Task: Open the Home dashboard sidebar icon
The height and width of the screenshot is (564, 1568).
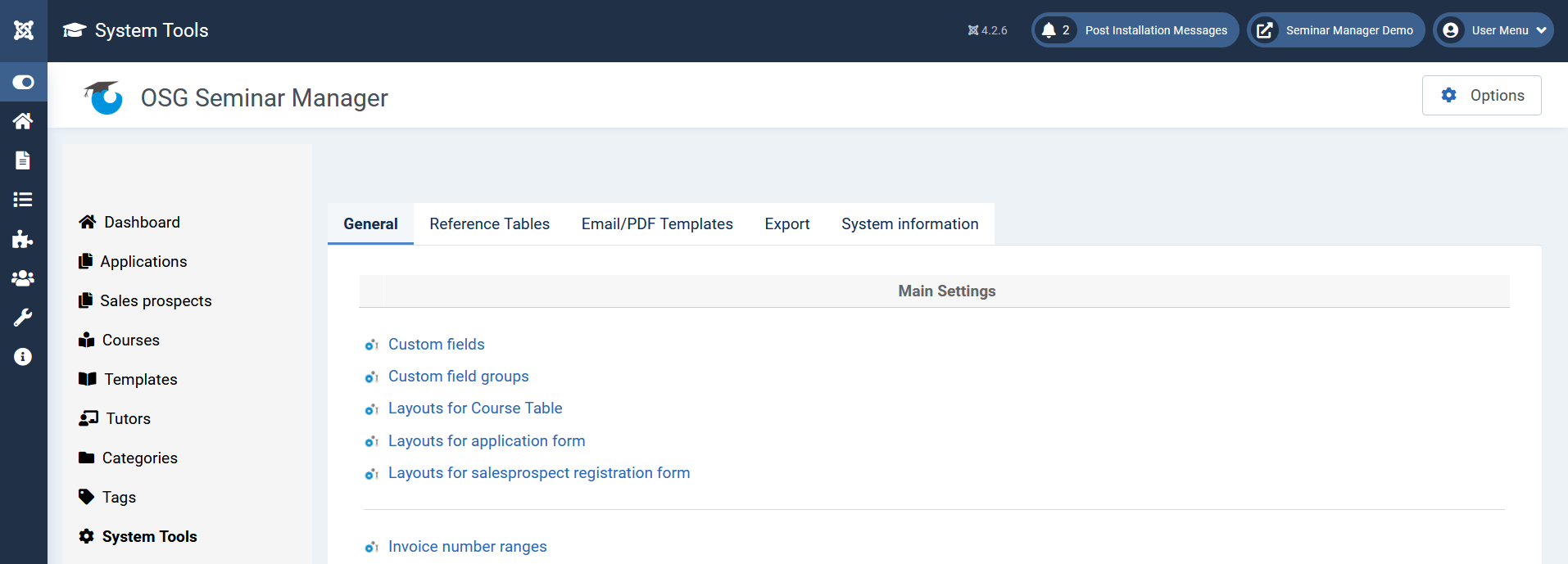Action: pyautogui.click(x=23, y=121)
